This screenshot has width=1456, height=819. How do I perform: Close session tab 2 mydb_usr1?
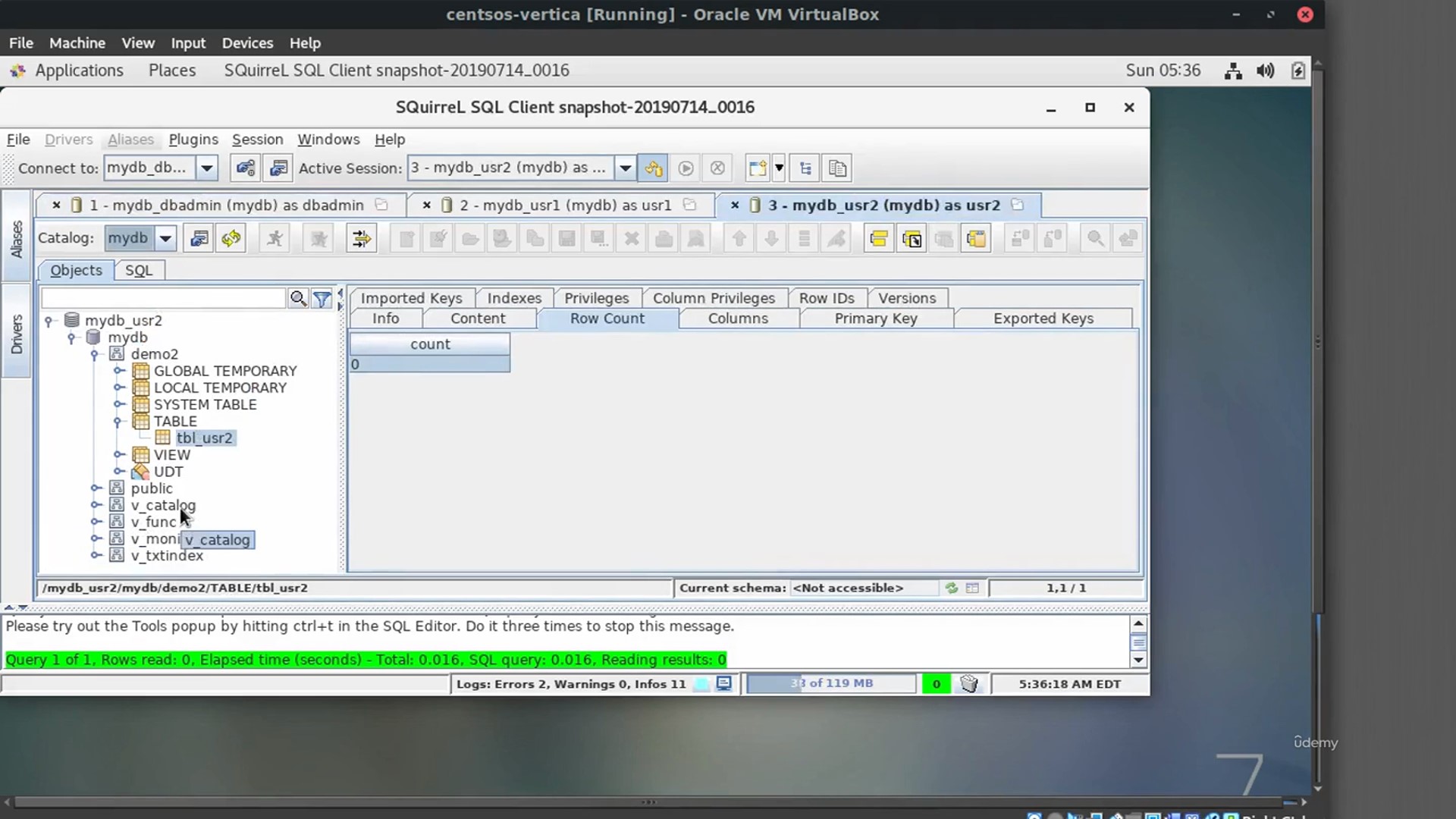(x=427, y=205)
